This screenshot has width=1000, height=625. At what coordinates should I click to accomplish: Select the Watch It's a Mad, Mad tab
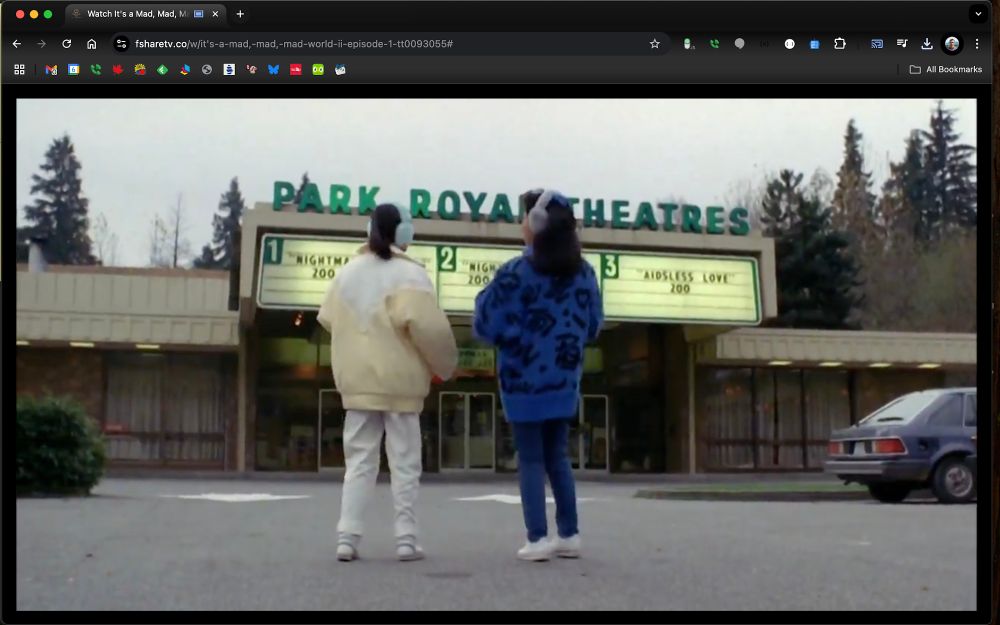(145, 13)
